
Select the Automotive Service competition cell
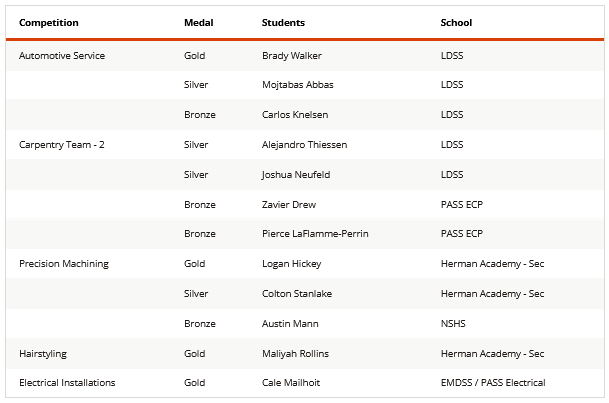[62, 56]
